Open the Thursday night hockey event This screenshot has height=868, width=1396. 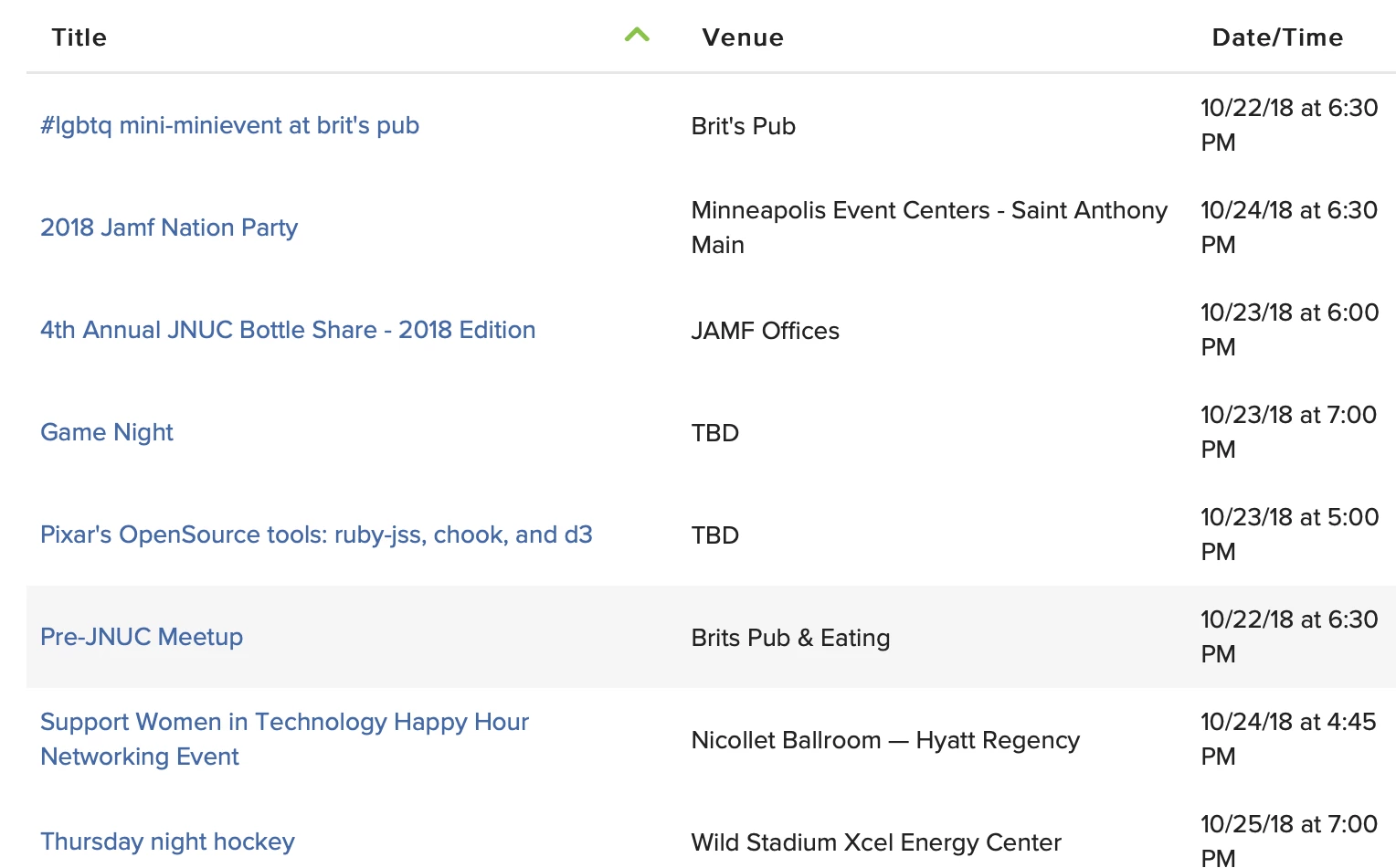pos(167,842)
